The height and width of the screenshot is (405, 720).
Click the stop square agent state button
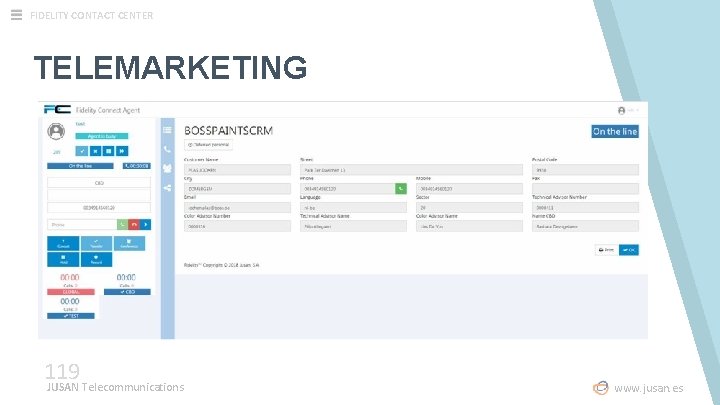[108, 151]
